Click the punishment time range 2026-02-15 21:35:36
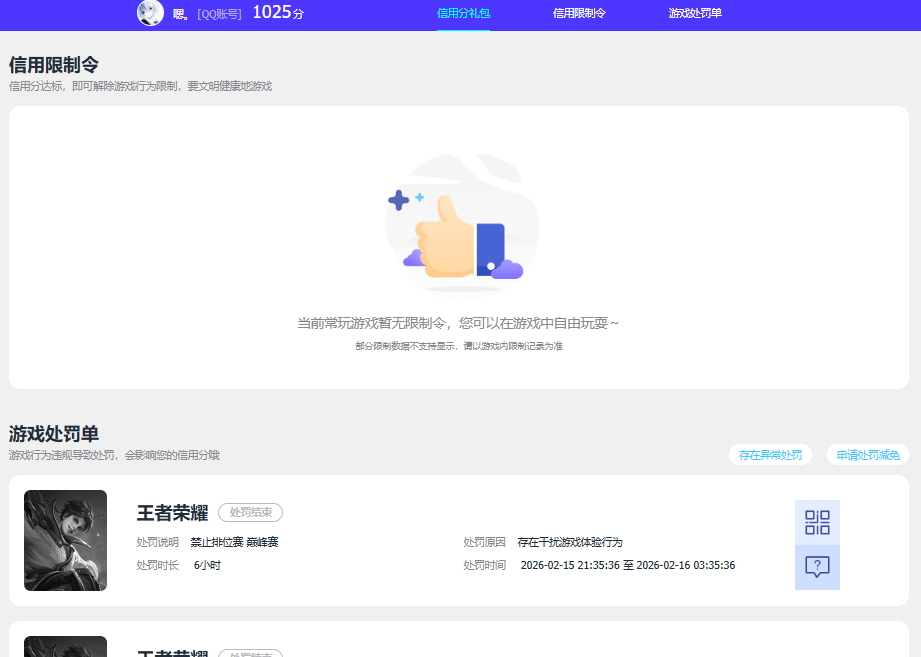The image size is (921, 657). pyautogui.click(x=628, y=565)
